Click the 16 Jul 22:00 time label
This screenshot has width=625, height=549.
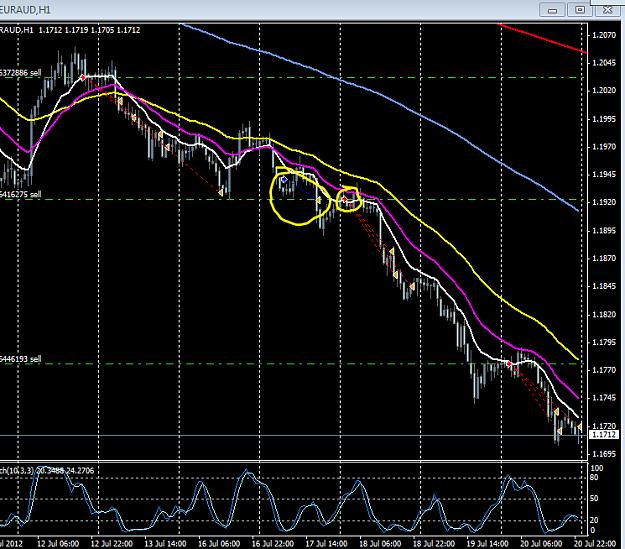point(273,544)
